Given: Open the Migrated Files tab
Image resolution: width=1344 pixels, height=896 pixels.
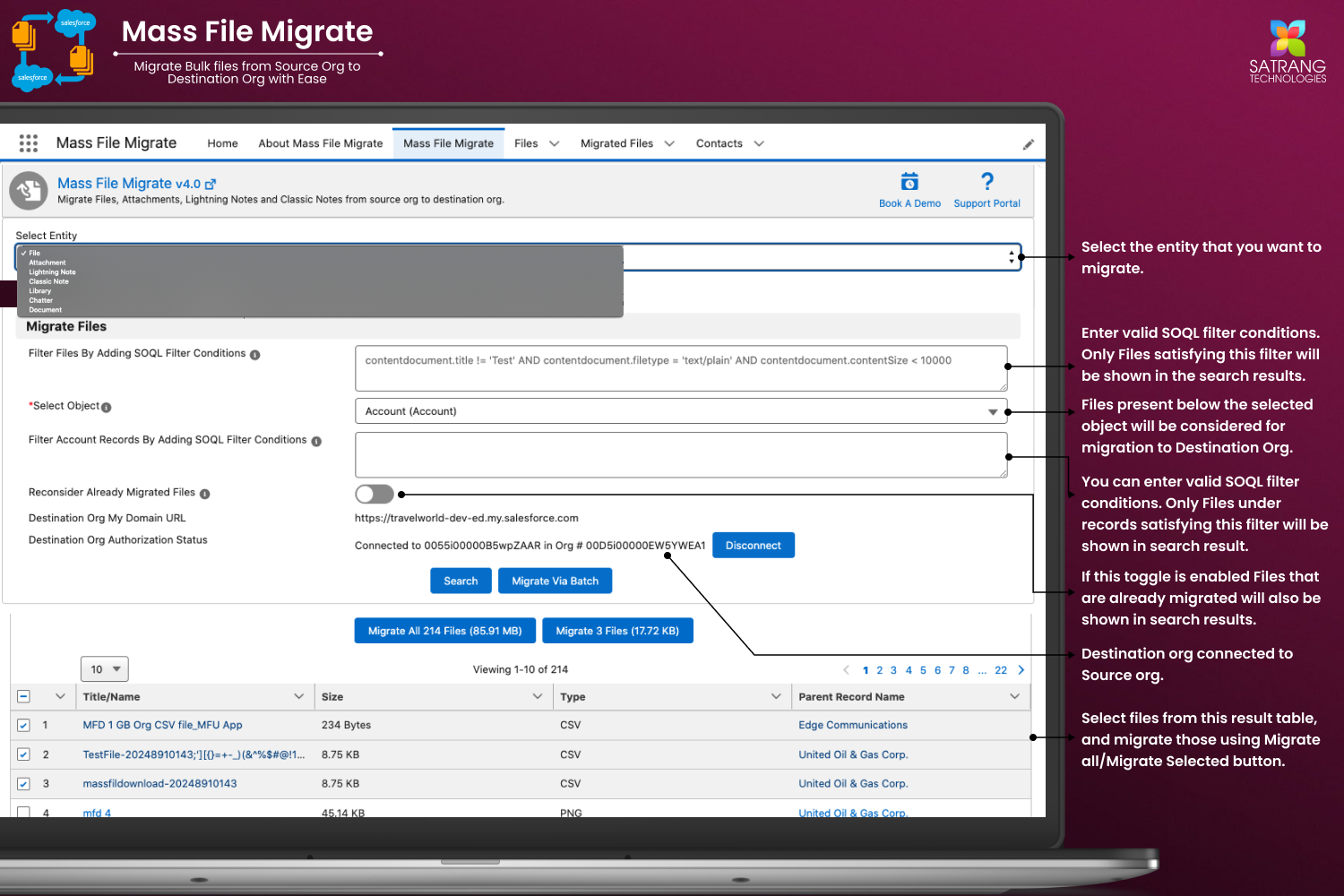Looking at the screenshot, I should (616, 143).
